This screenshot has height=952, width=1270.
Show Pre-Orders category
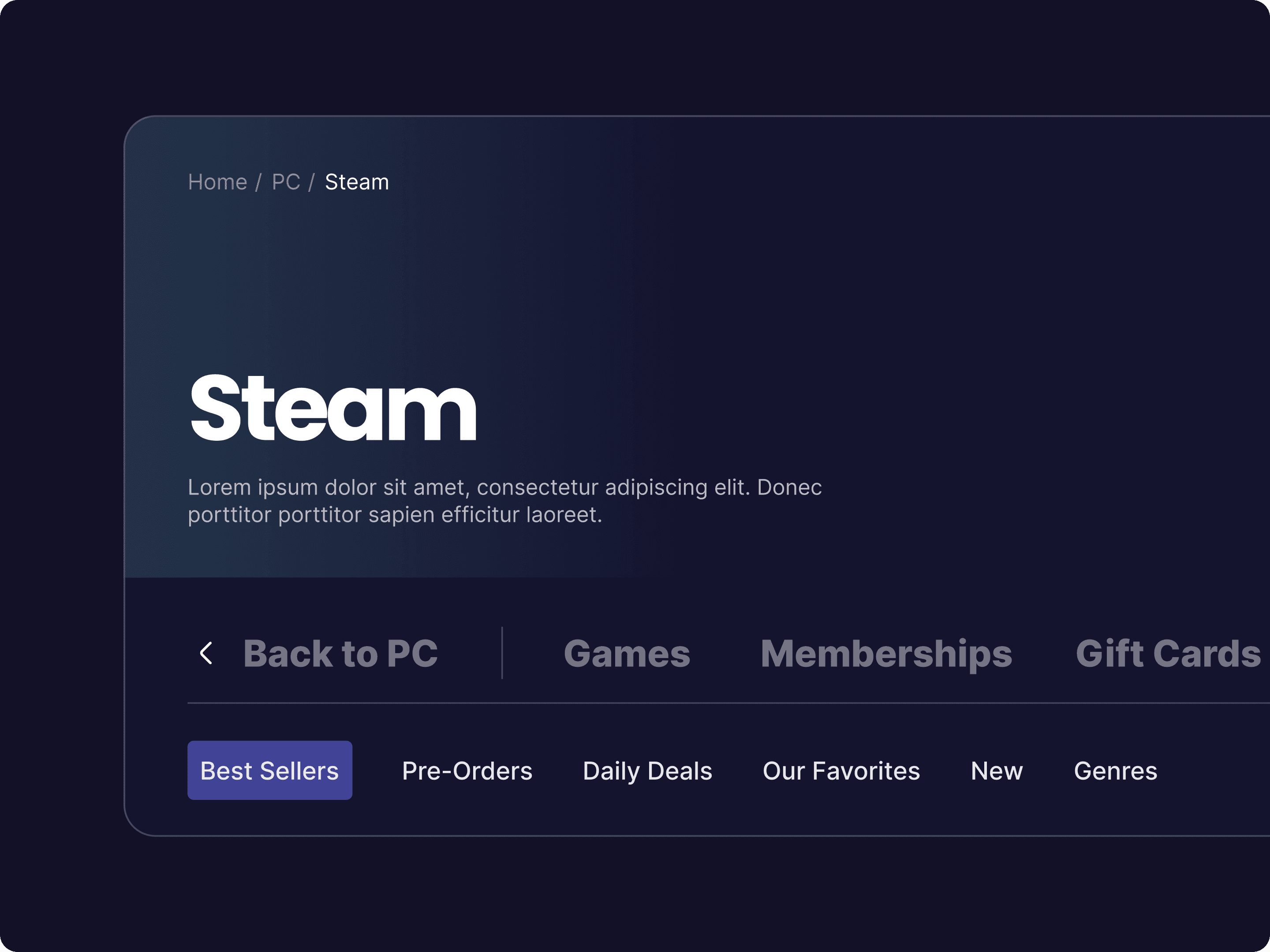[x=467, y=771]
